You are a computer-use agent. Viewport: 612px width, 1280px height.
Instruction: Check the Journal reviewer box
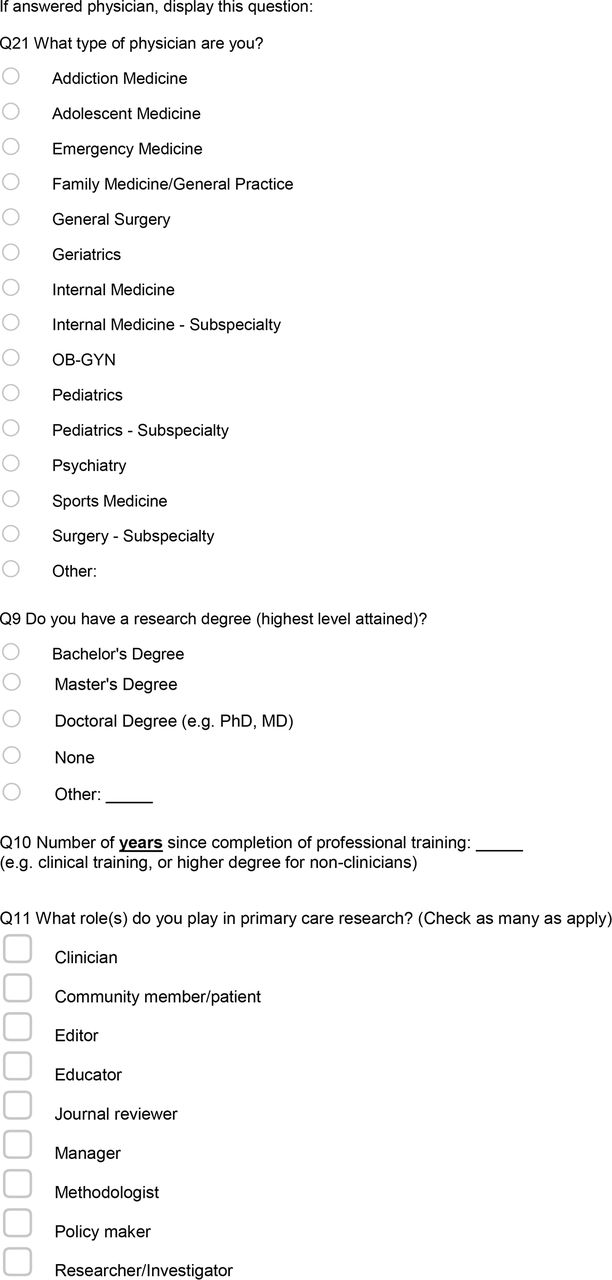(17, 1105)
